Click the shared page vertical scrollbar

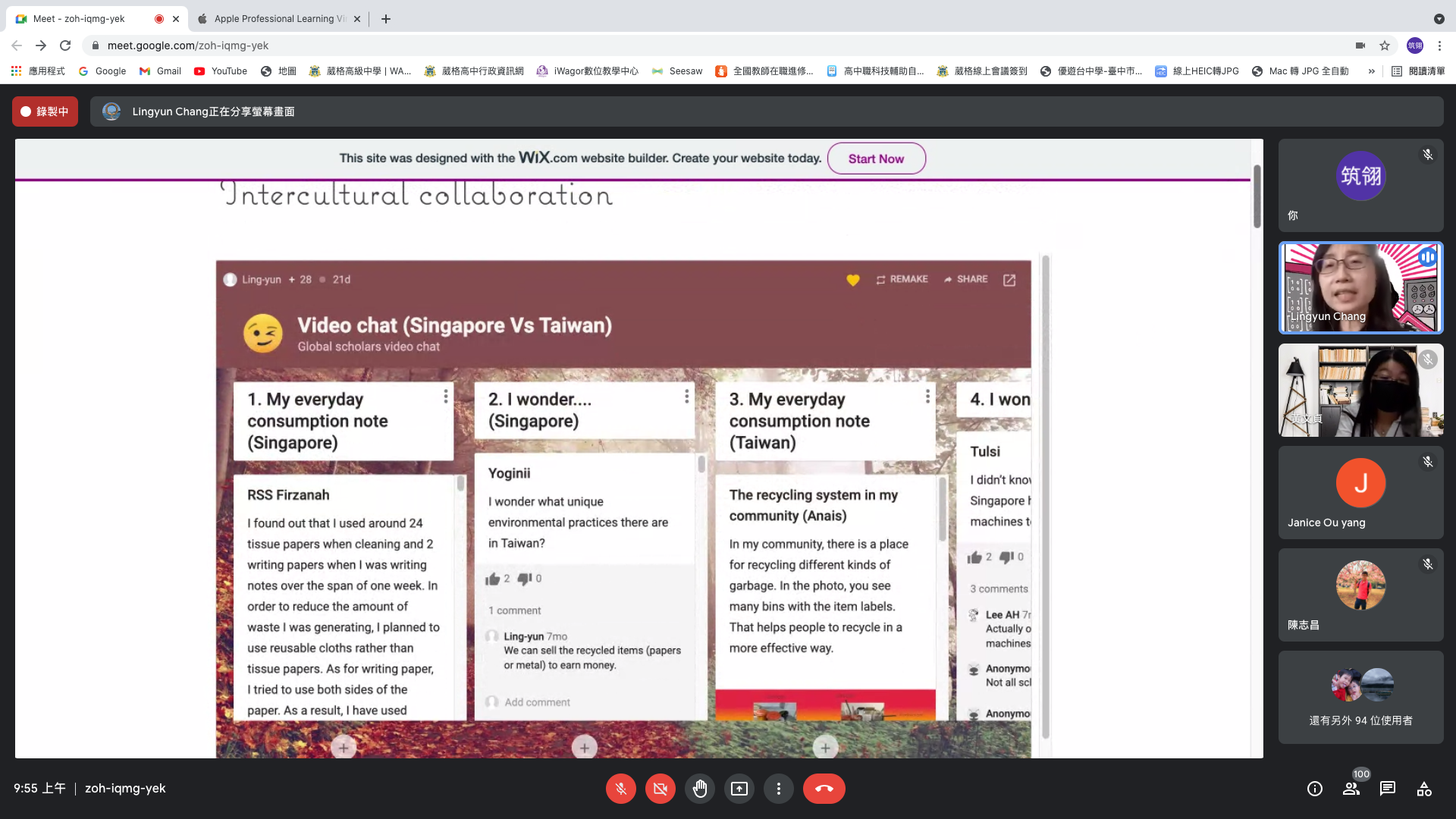(1257, 197)
